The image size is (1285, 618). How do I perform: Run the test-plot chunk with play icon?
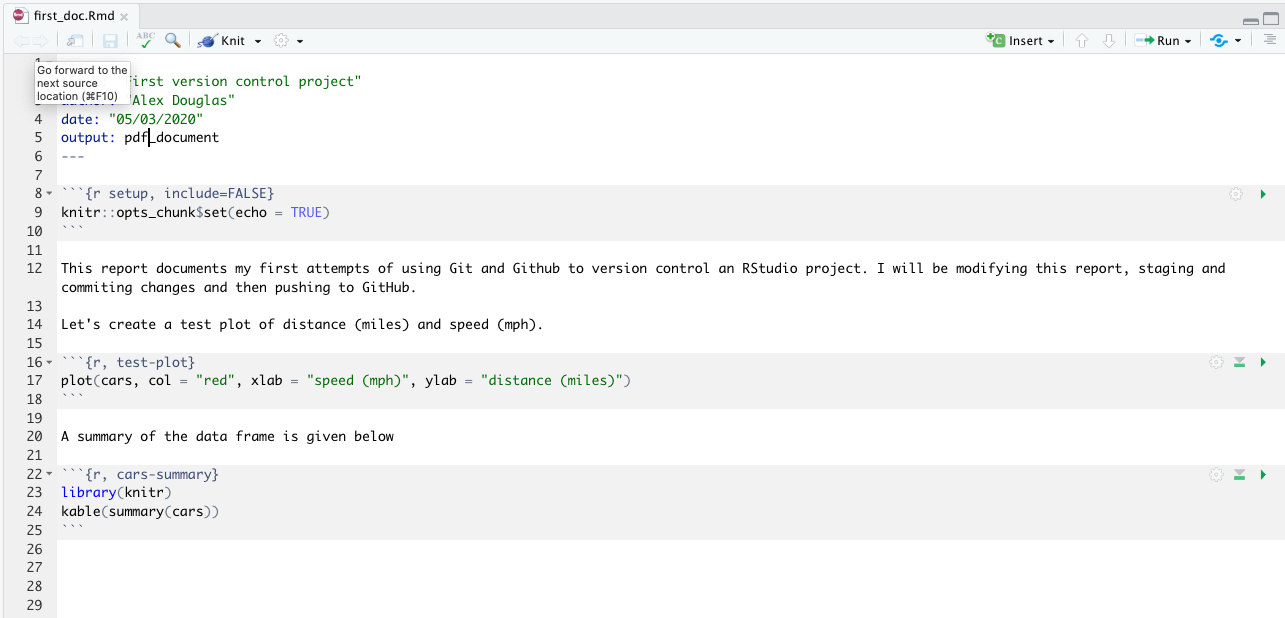tap(1263, 362)
